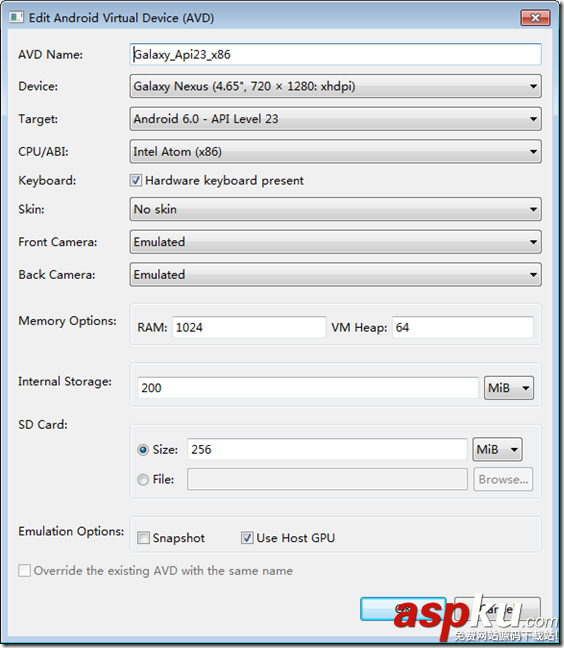Open SD Card MiB unit dropdown

tap(497, 449)
